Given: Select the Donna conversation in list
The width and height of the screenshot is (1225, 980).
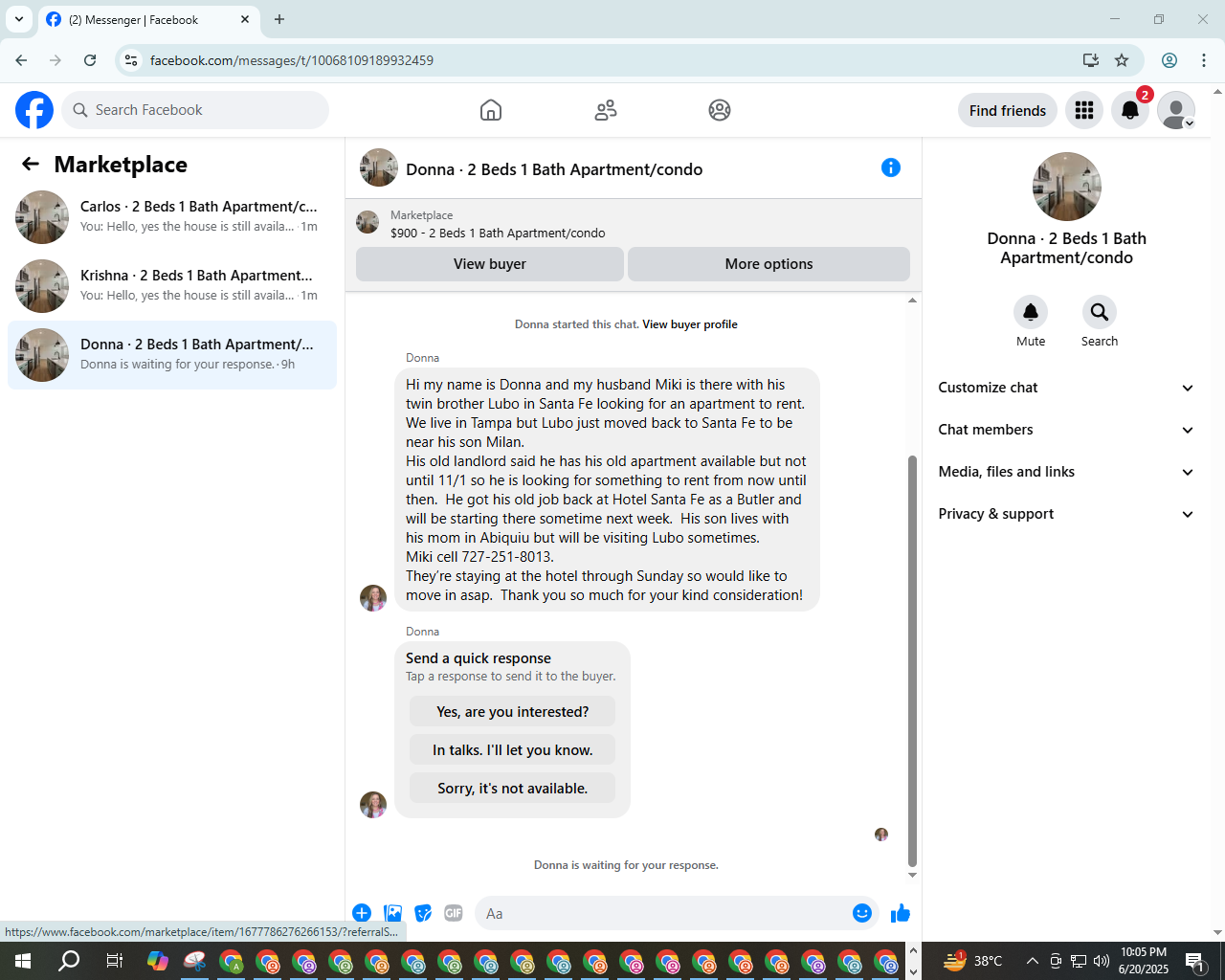Looking at the screenshot, I should tap(172, 355).
